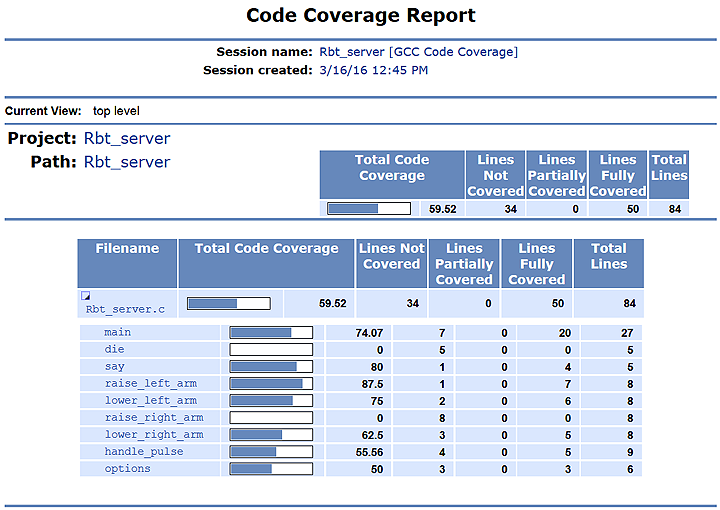Click the say function link

tap(114, 366)
